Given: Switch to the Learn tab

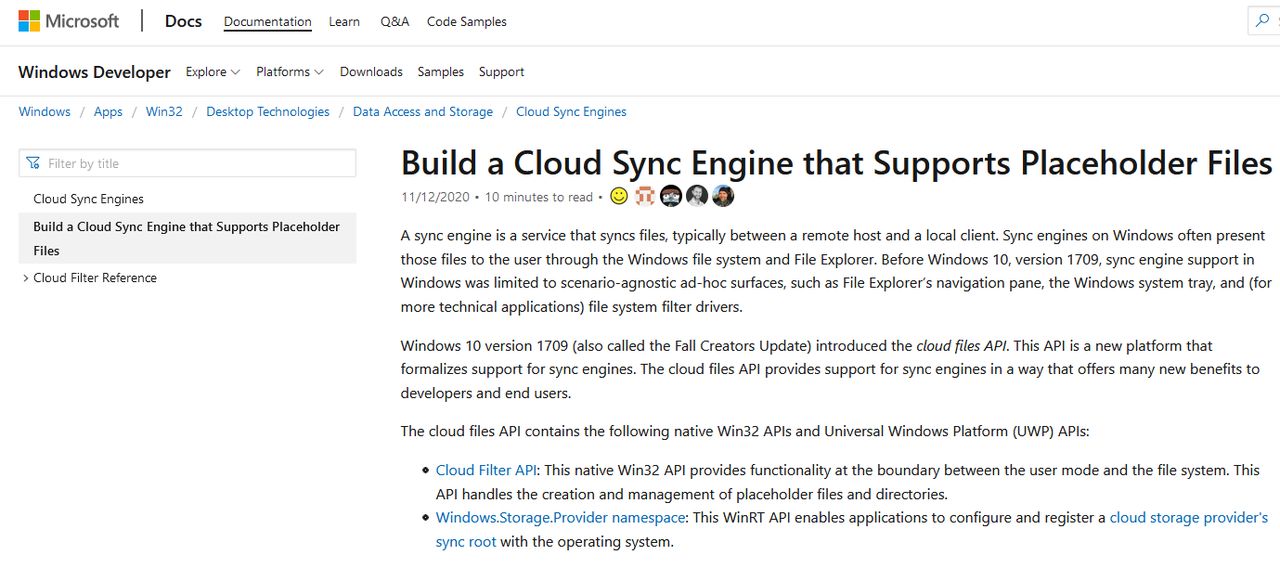Looking at the screenshot, I should click(344, 22).
